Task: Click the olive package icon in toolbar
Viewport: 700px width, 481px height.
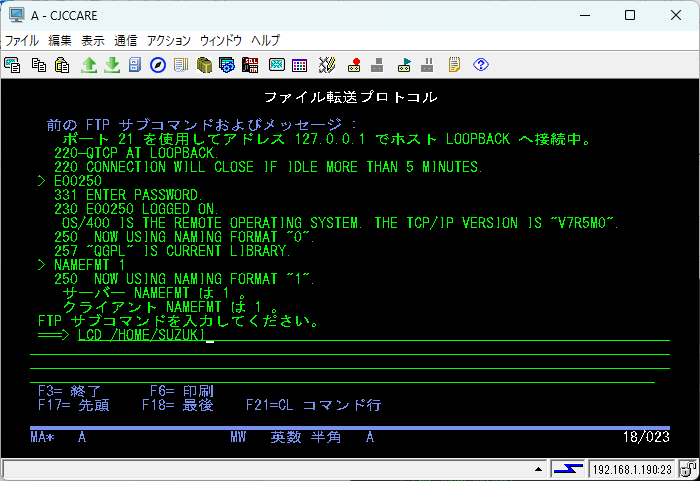Action: (x=204, y=65)
